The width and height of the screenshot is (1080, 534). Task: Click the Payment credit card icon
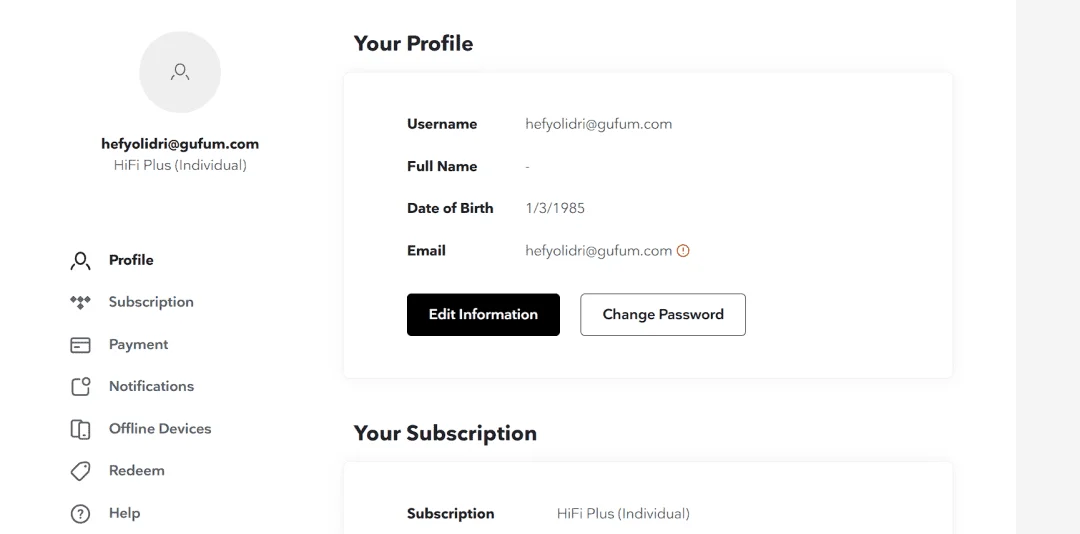[81, 345]
